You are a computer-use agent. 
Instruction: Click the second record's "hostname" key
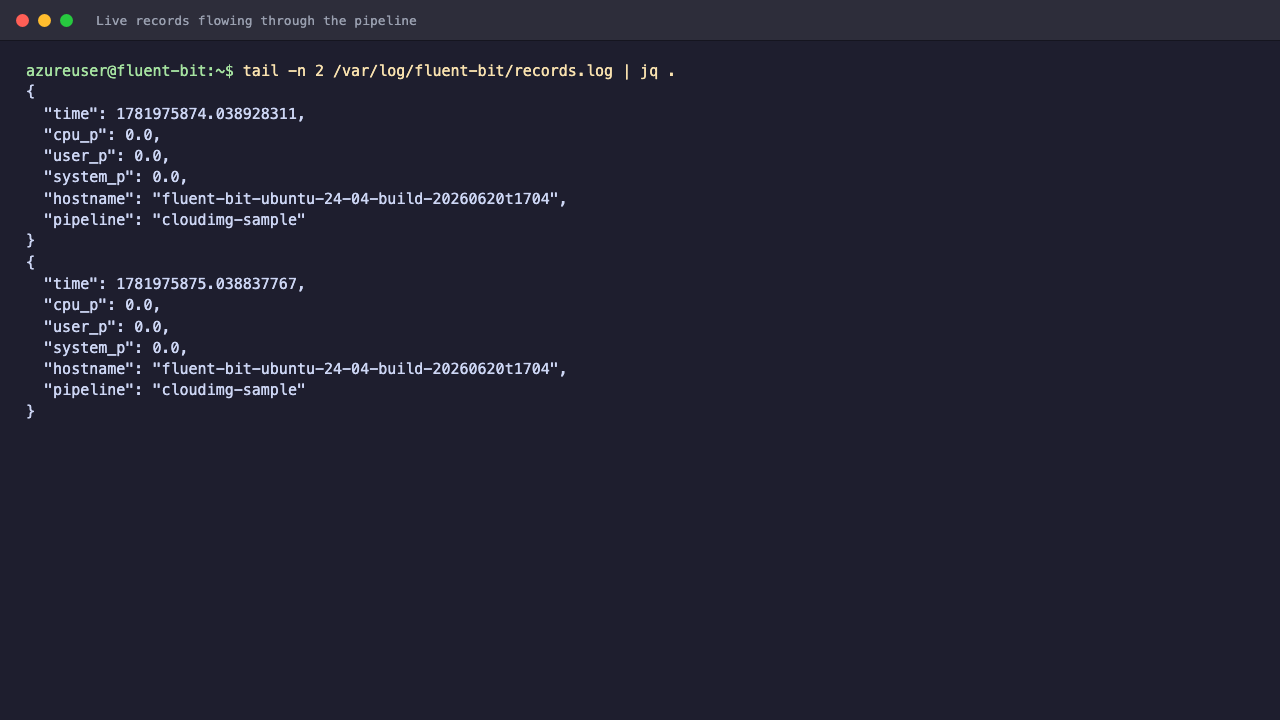(89, 369)
